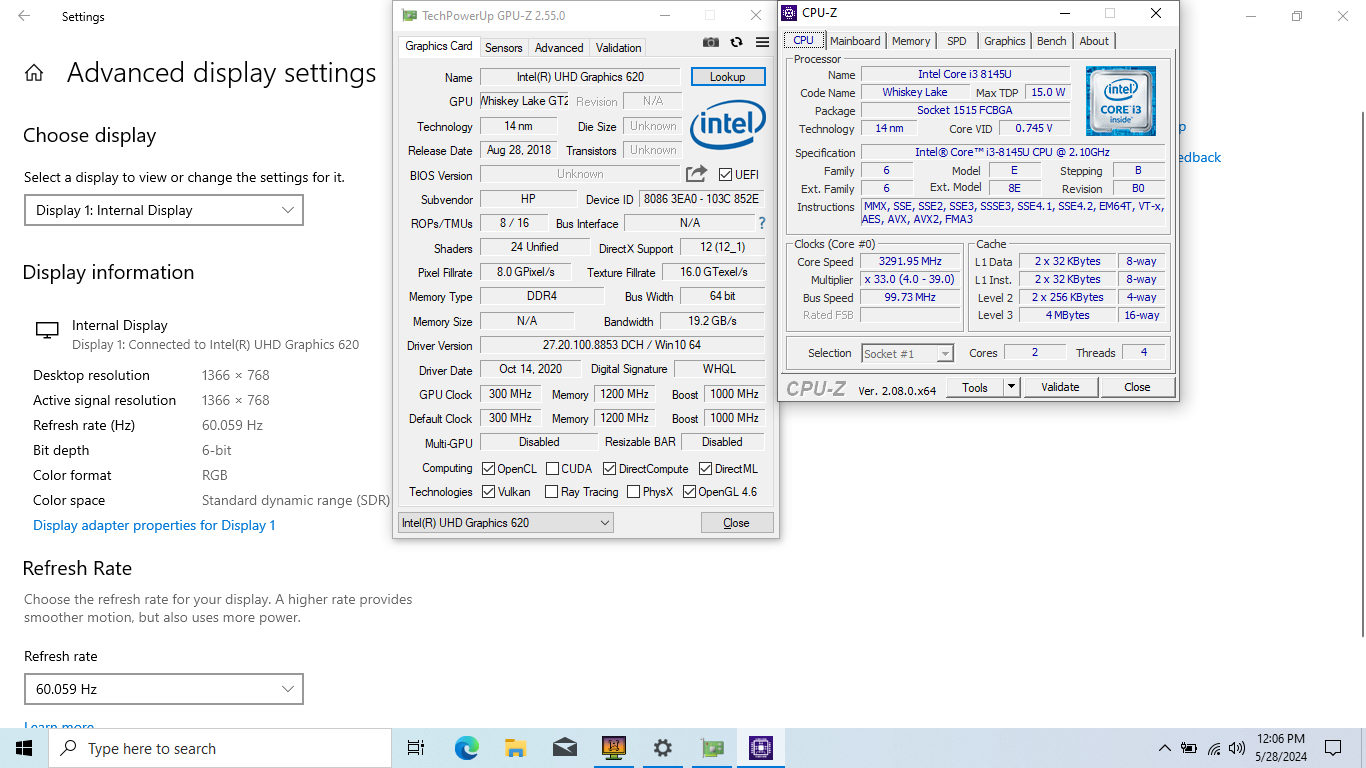Click the CPU-Z processor Name value field
1366x768 pixels.
coord(965,74)
